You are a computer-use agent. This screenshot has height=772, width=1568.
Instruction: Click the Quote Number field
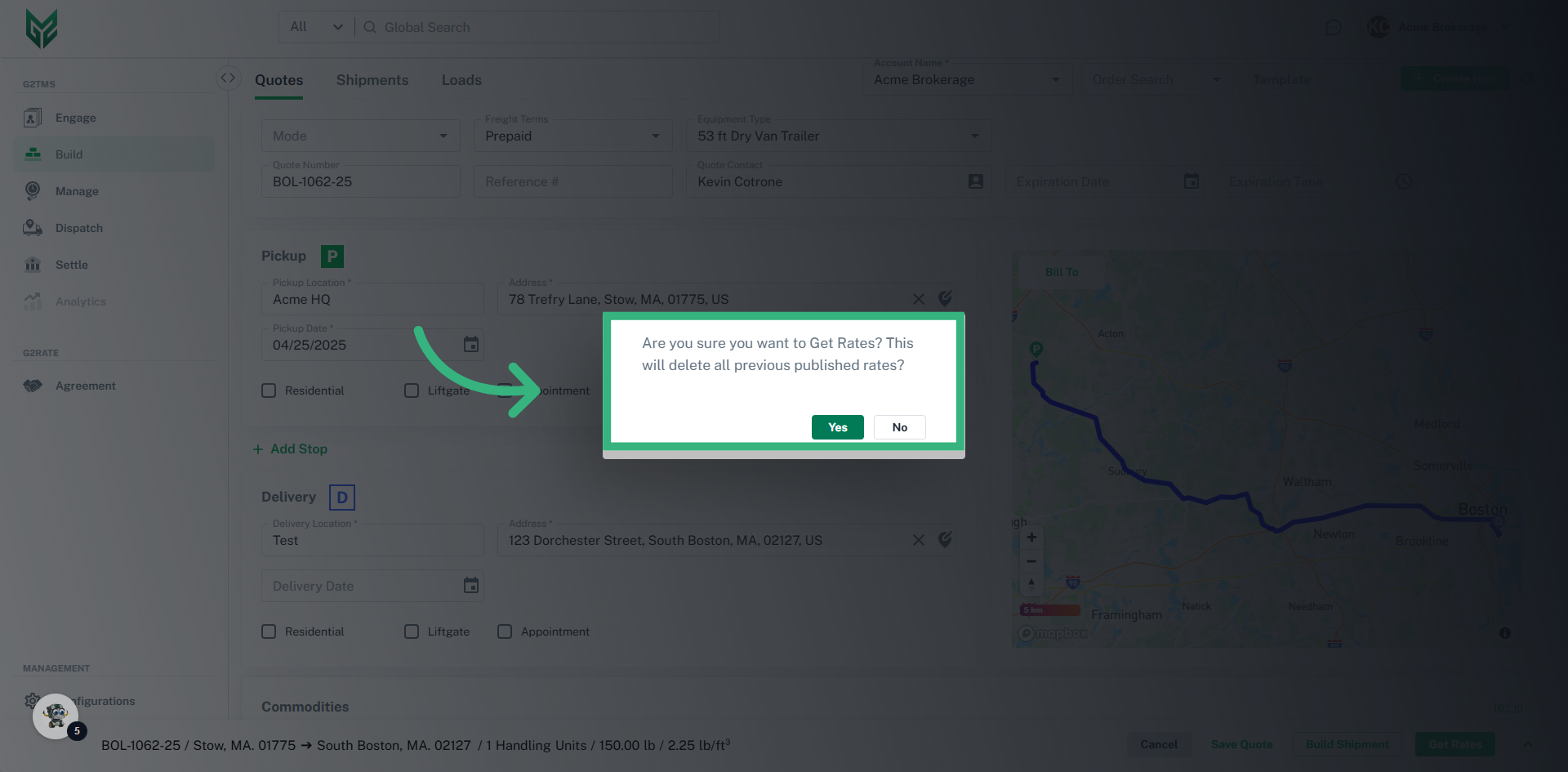pos(361,181)
